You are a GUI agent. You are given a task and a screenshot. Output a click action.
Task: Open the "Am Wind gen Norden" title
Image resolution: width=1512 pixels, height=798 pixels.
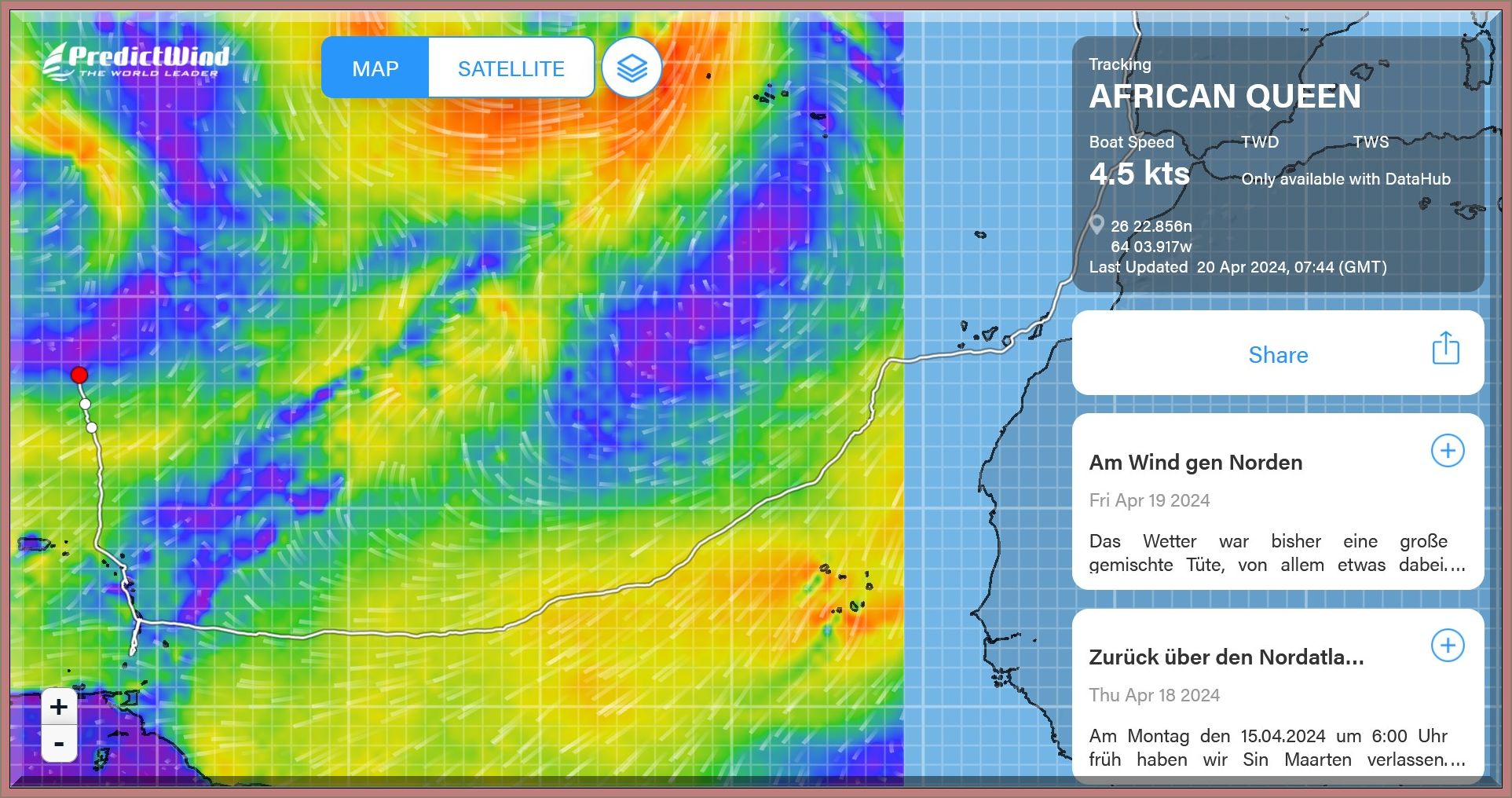click(1195, 463)
